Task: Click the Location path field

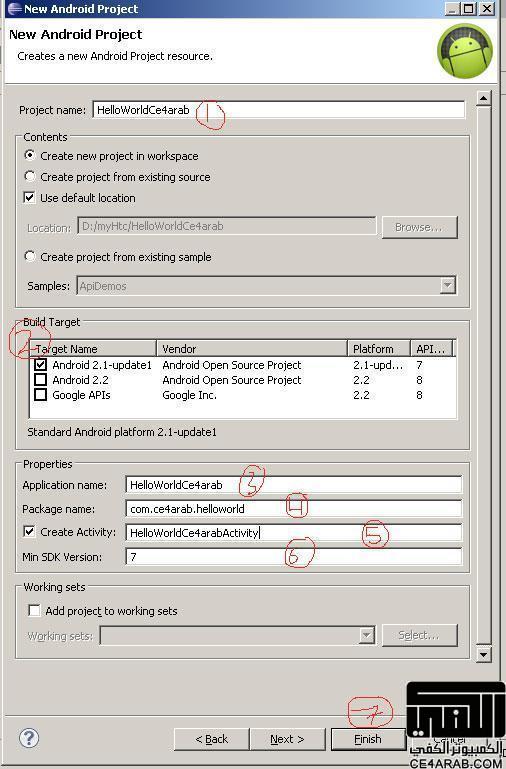Action: point(227,226)
